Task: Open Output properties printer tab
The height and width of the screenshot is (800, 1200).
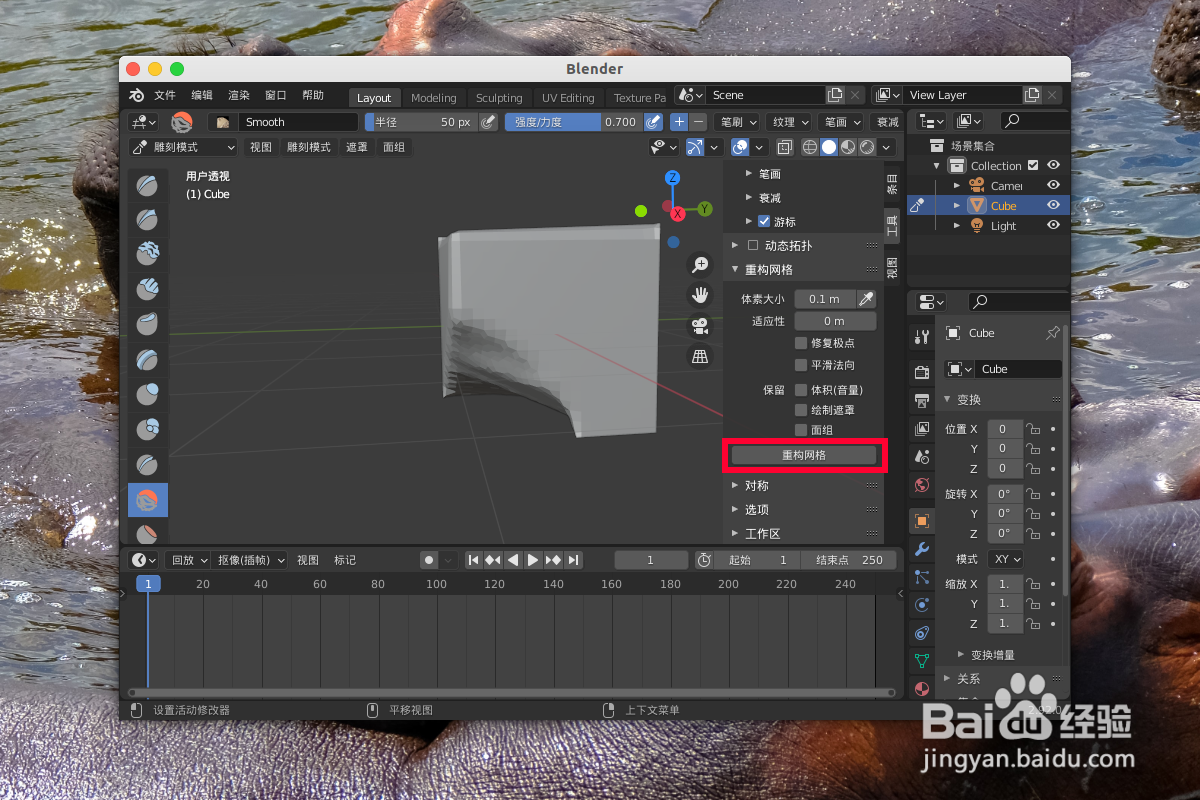Action: 922,401
